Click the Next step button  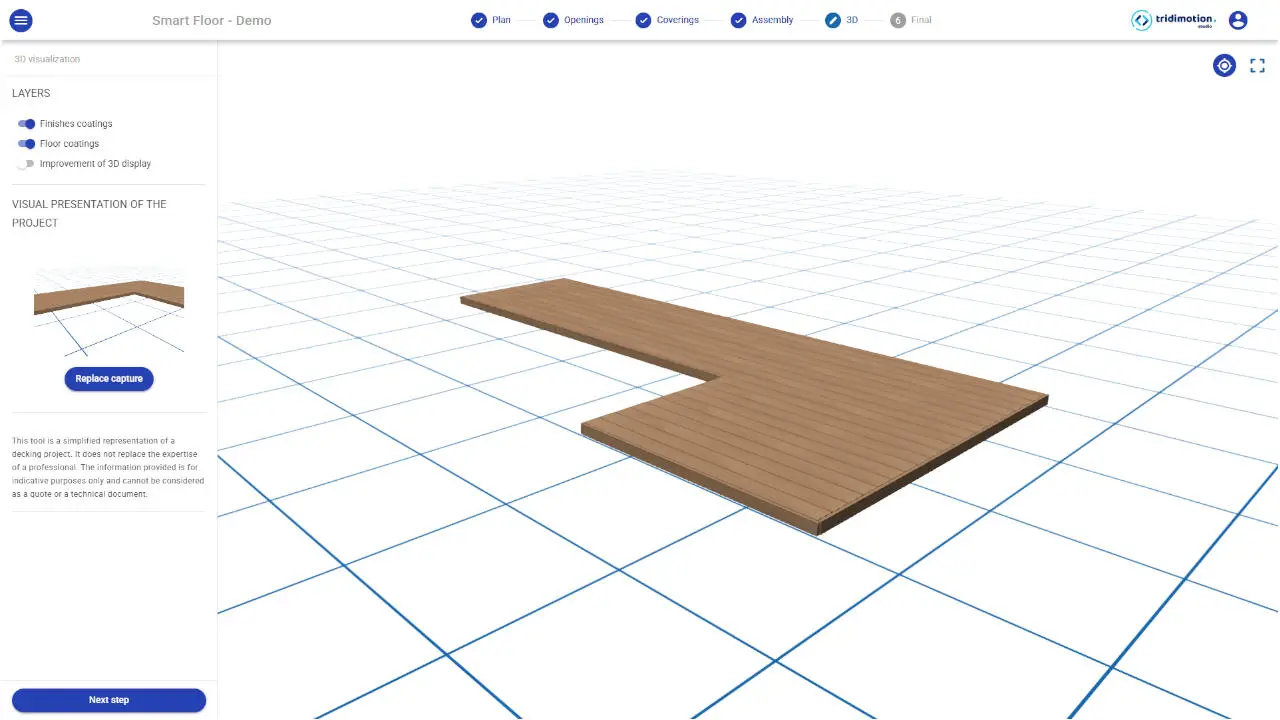(108, 699)
